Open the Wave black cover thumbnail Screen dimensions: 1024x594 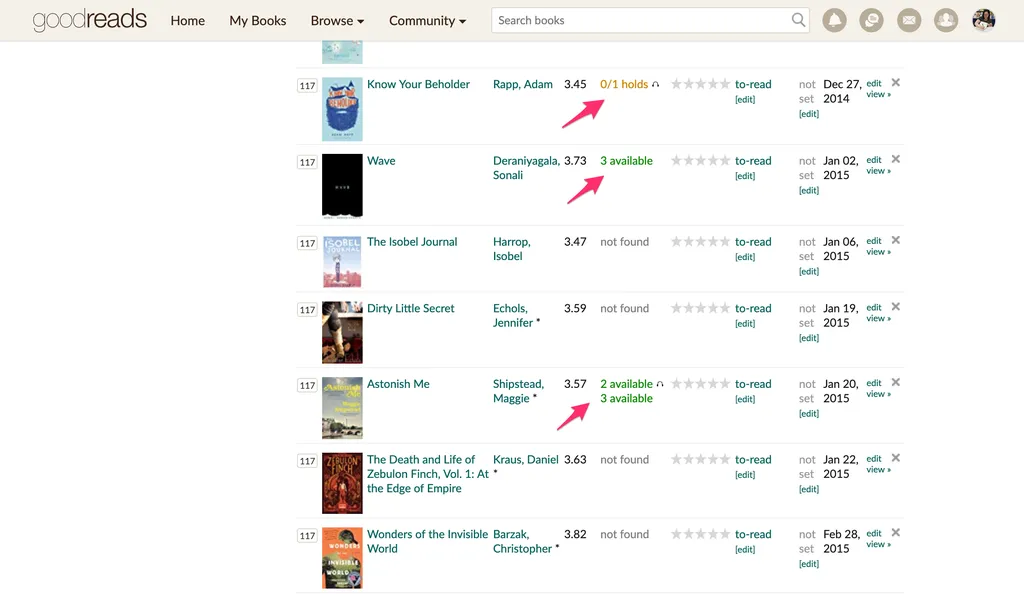(x=342, y=185)
